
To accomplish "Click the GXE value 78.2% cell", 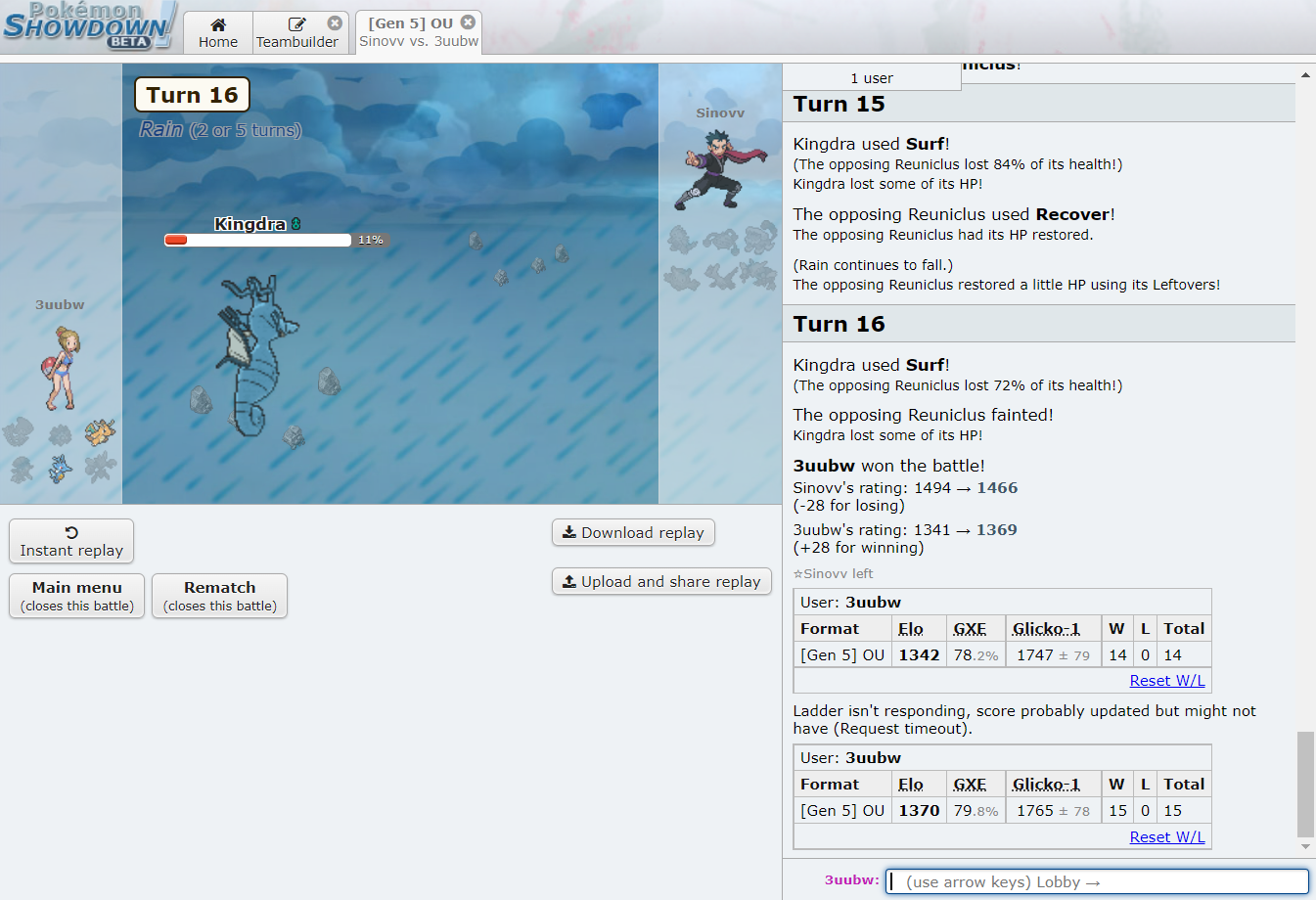I will click(x=976, y=655).
